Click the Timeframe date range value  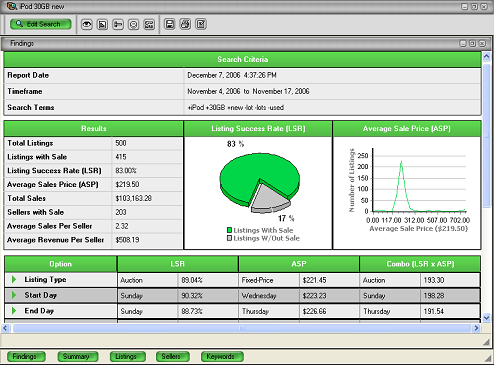tap(248, 91)
